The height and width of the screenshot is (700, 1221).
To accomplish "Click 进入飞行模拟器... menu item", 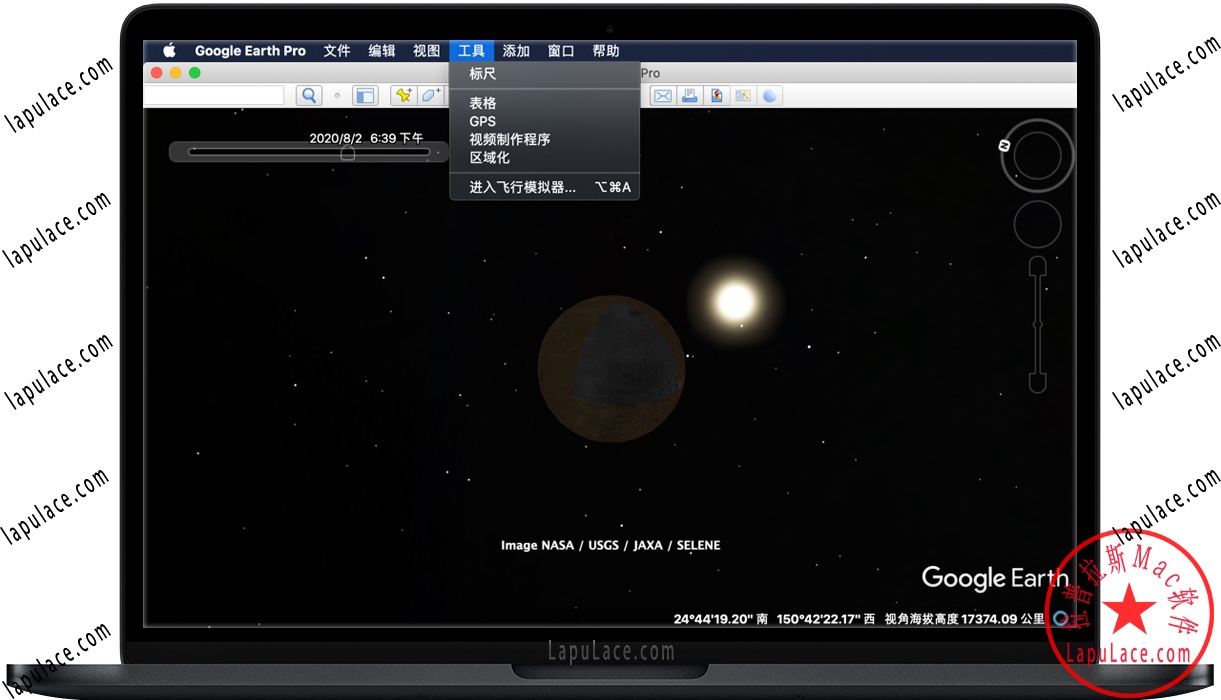I will 523,187.
